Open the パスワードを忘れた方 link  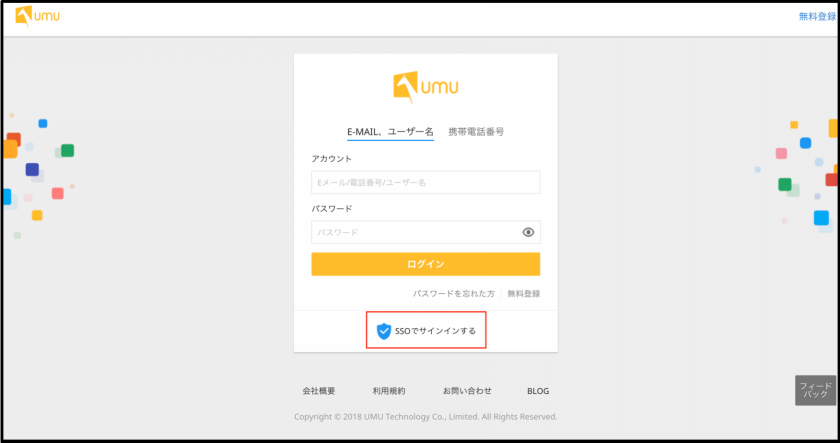[x=454, y=294]
